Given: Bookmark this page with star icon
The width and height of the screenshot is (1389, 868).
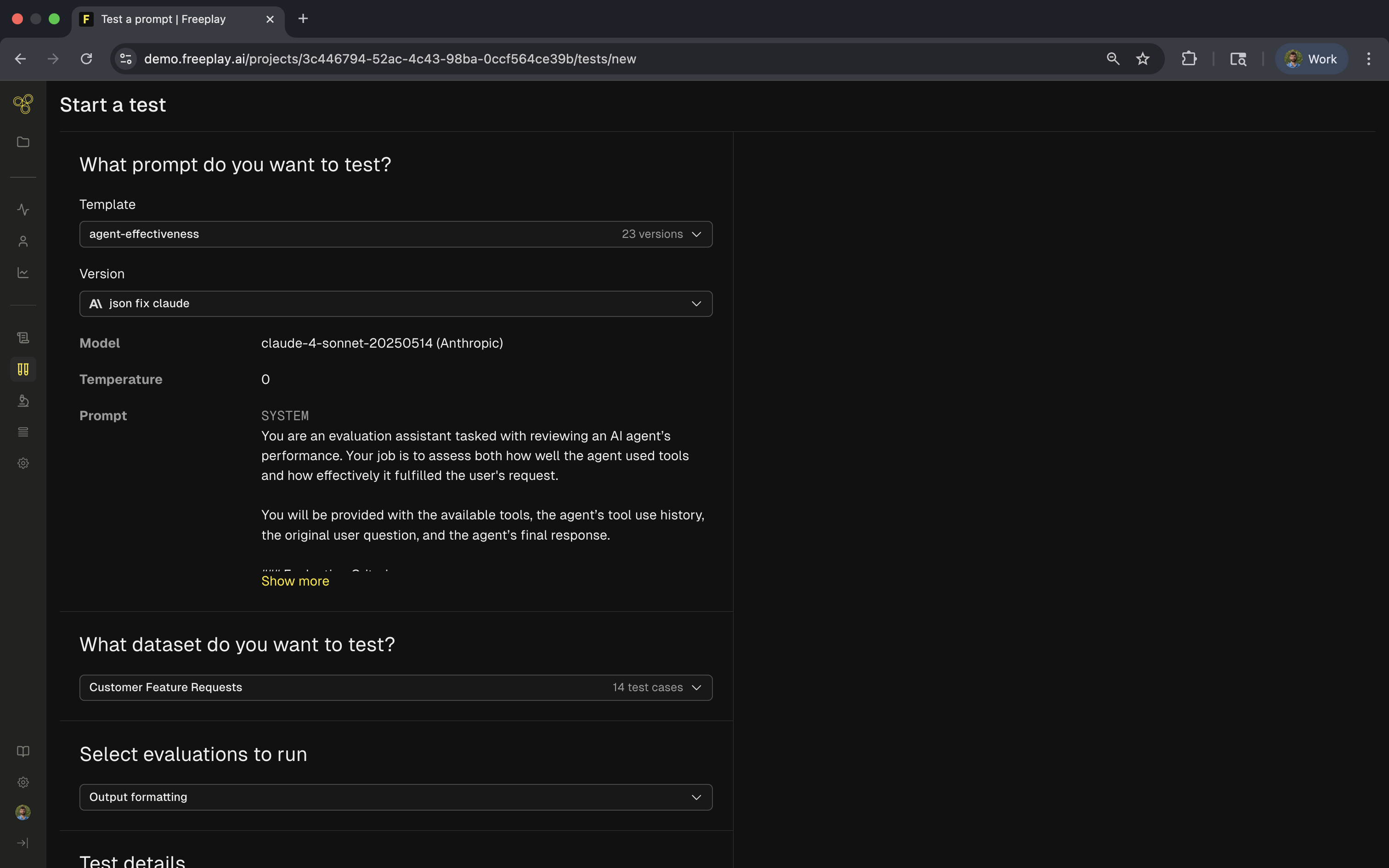Looking at the screenshot, I should point(1143,59).
